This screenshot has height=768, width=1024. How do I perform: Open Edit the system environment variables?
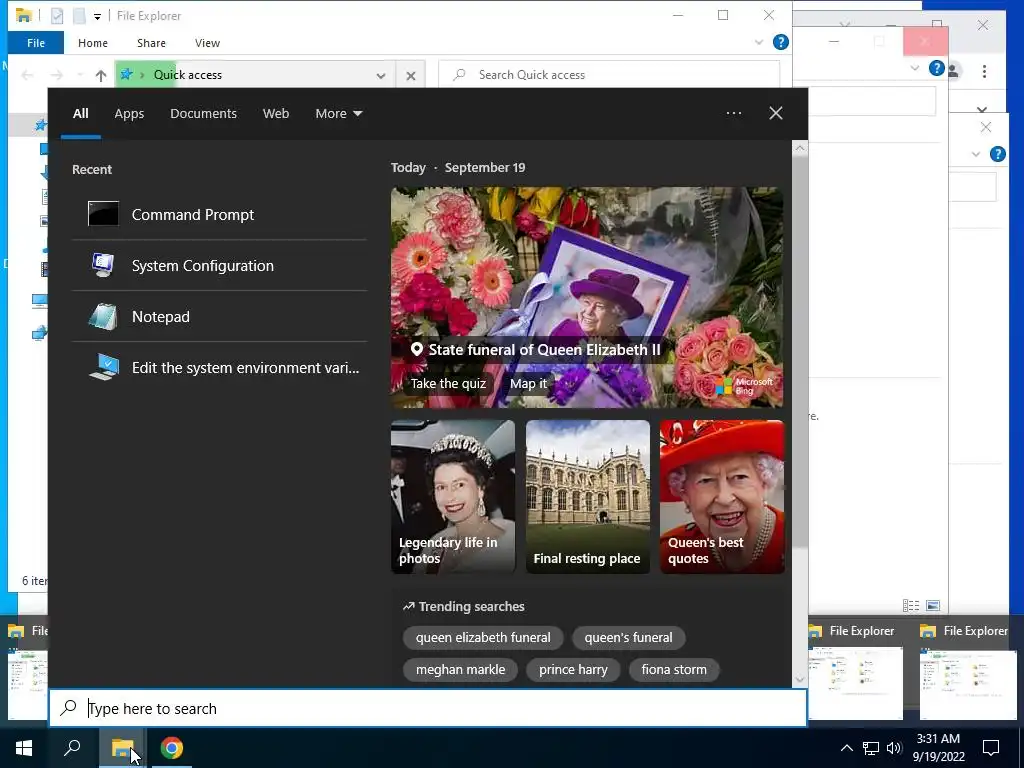pyautogui.click(x=219, y=367)
